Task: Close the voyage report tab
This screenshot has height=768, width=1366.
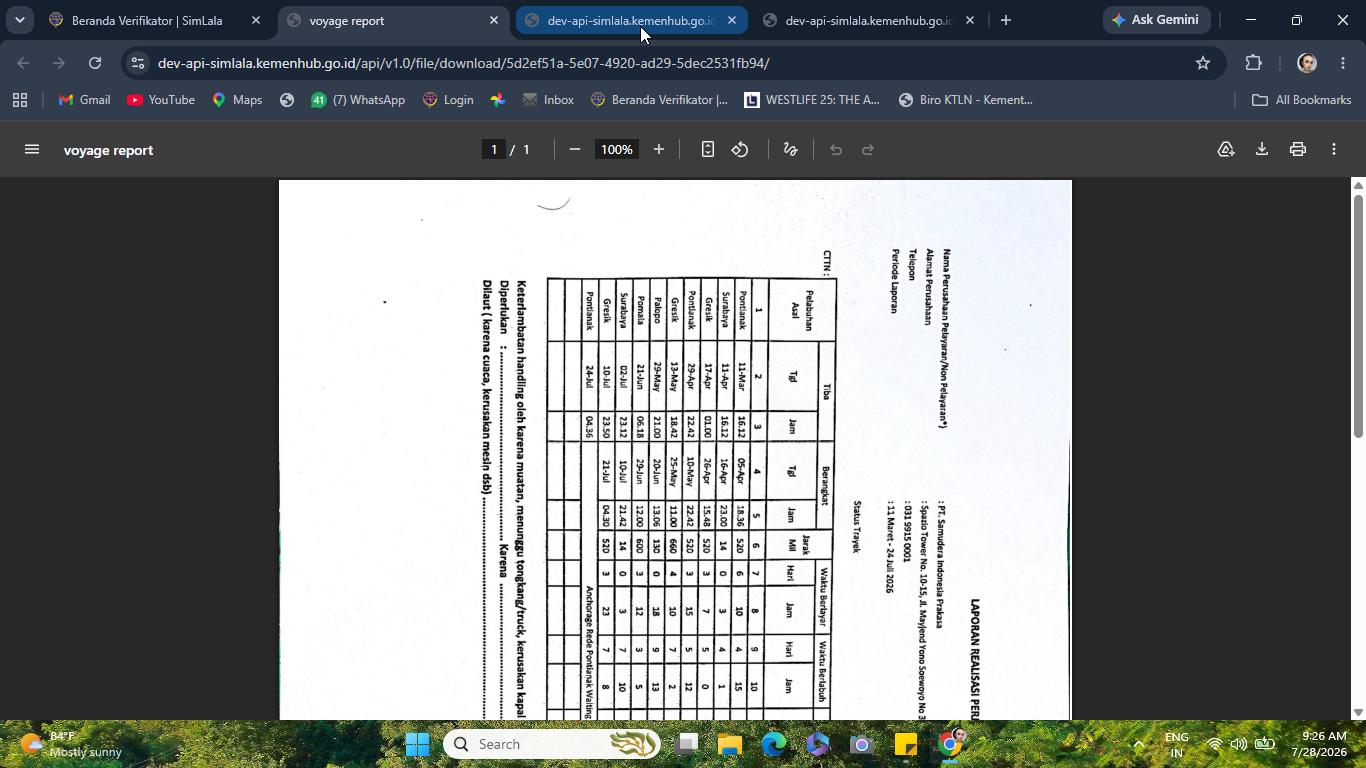Action: pos(494,20)
